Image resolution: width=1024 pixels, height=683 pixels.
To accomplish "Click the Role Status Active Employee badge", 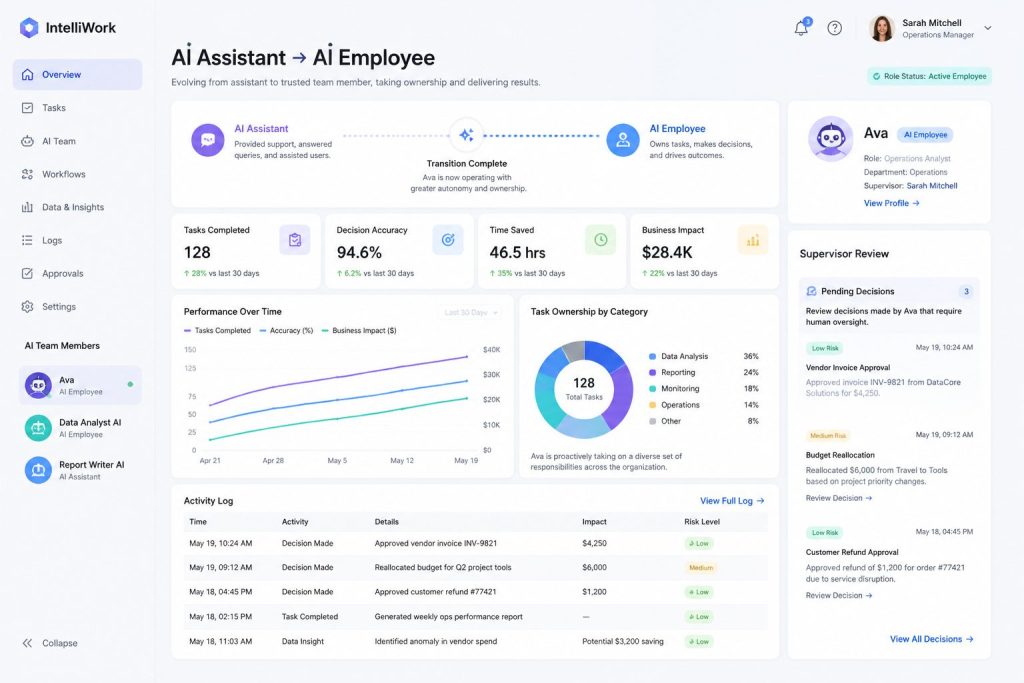I will (929, 76).
